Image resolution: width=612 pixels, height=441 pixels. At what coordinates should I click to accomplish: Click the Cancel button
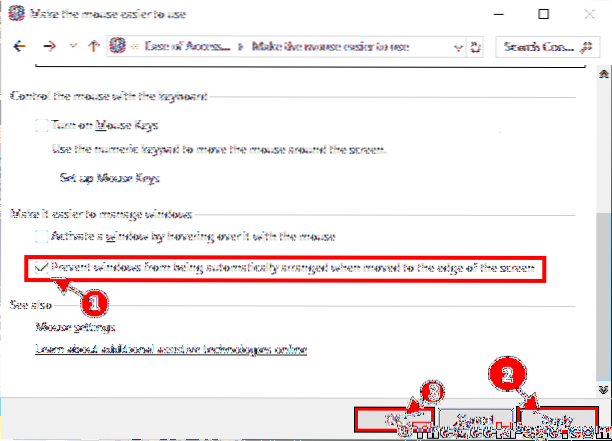pyautogui.click(x=475, y=420)
